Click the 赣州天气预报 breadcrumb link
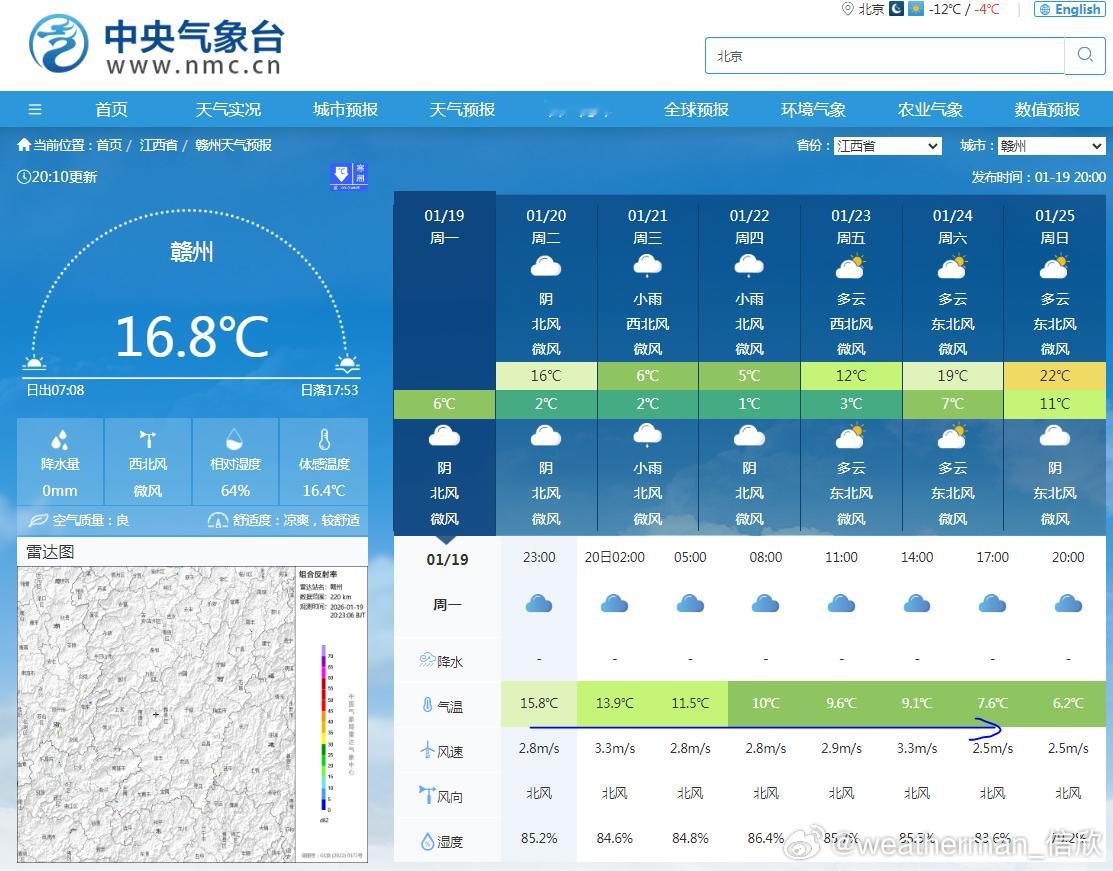 (x=234, y=145)
